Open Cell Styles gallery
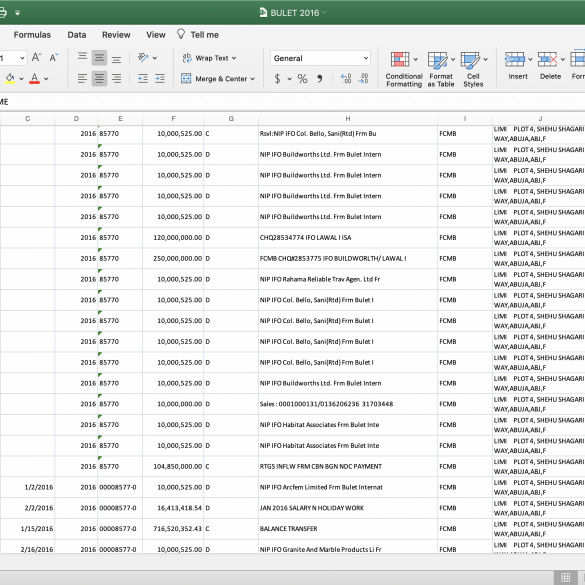The width and height of the screenshot is (585, 585). tap(473, 70)
